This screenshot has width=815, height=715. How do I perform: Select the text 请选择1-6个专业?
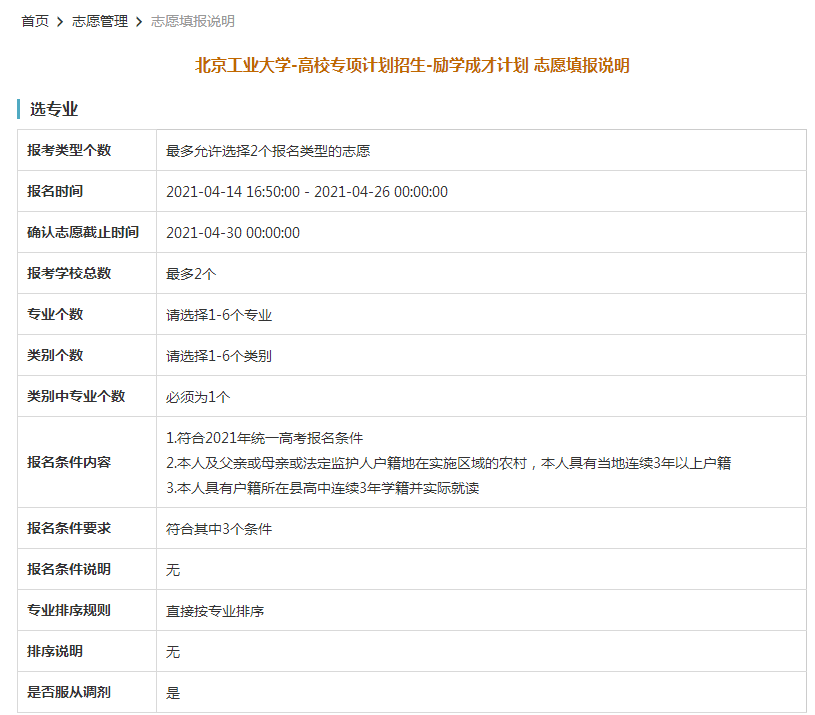point(219,315)
